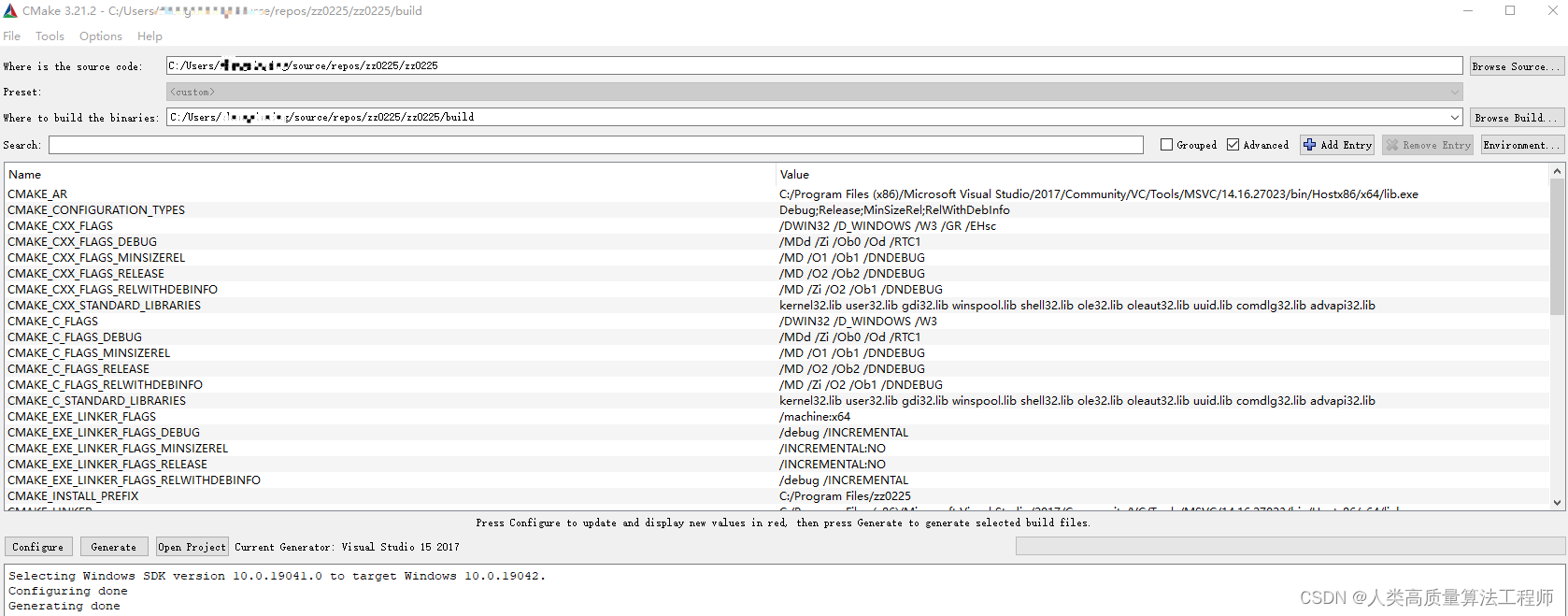Open the Environment settings button
Screen dimensions: 1568x616
1522,145
